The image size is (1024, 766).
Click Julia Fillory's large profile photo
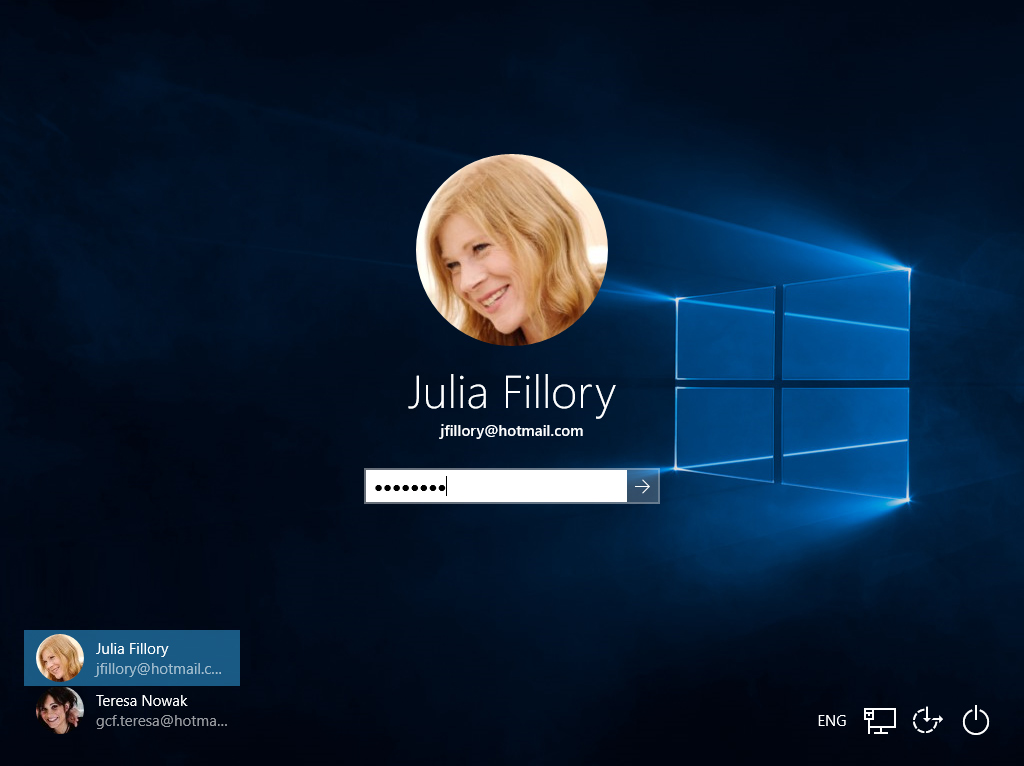pyautogui.click(x=511, y=249)
